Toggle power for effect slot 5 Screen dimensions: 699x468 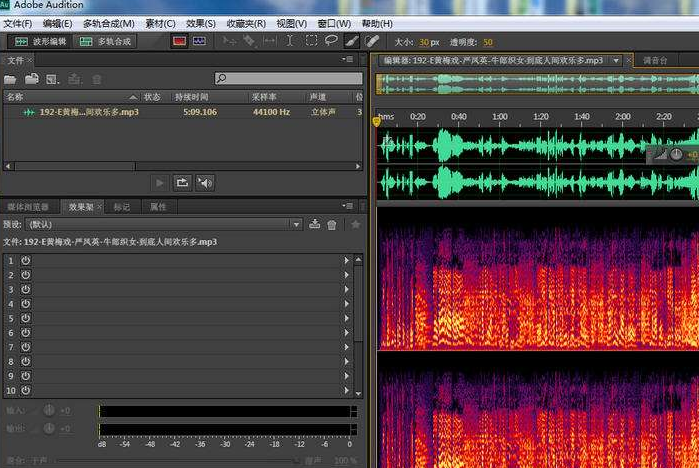point(26,318)
